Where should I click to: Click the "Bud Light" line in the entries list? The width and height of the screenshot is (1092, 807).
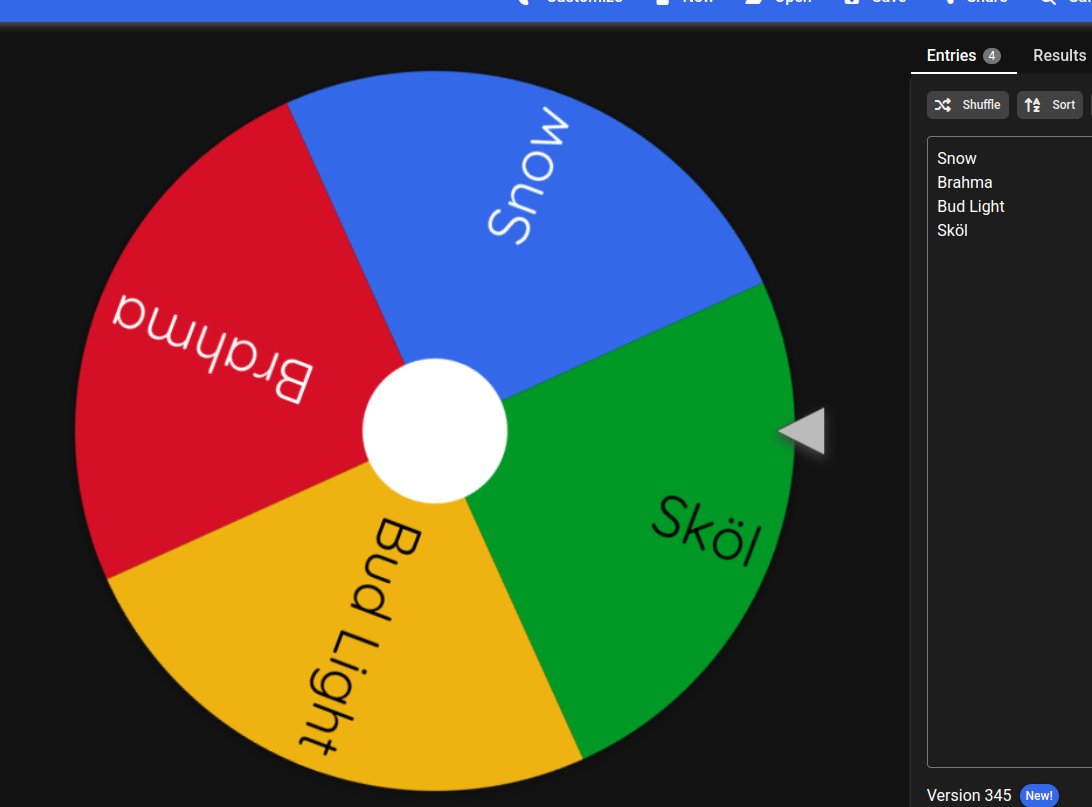point(970,207)
